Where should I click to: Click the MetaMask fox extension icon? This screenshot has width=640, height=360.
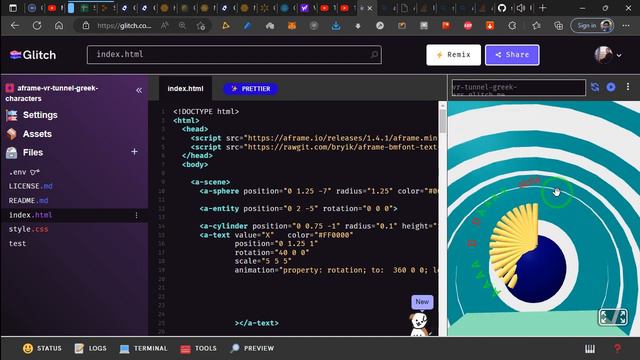(292, 26)
